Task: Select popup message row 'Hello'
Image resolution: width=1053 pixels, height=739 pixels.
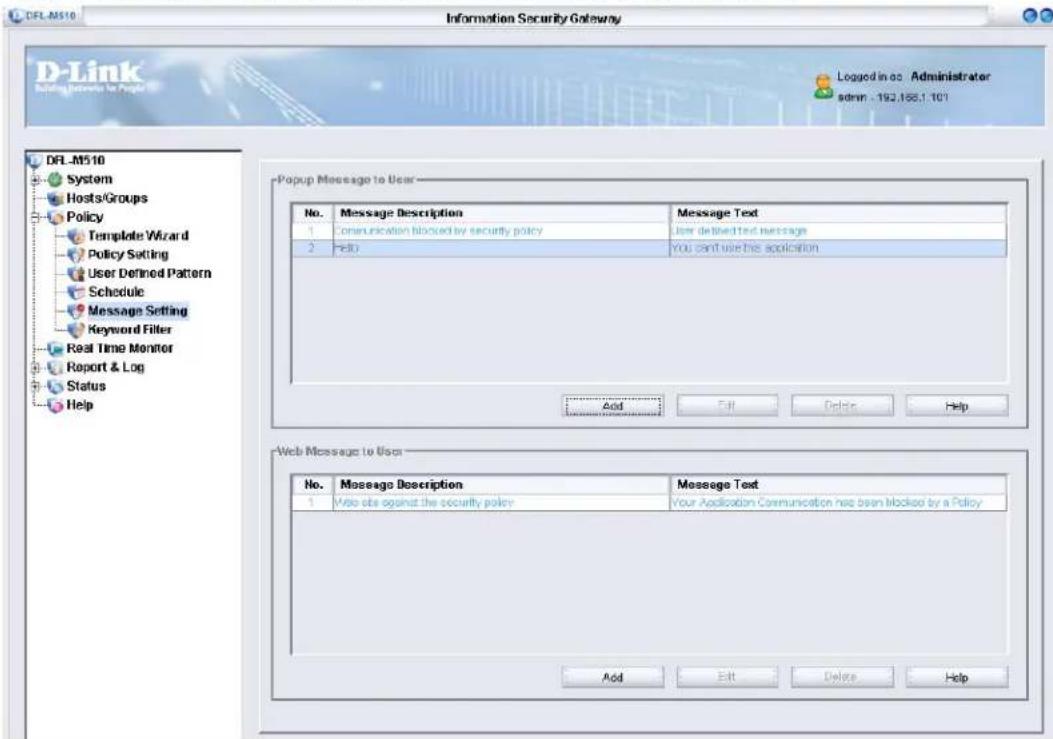Action: (649, 249)
